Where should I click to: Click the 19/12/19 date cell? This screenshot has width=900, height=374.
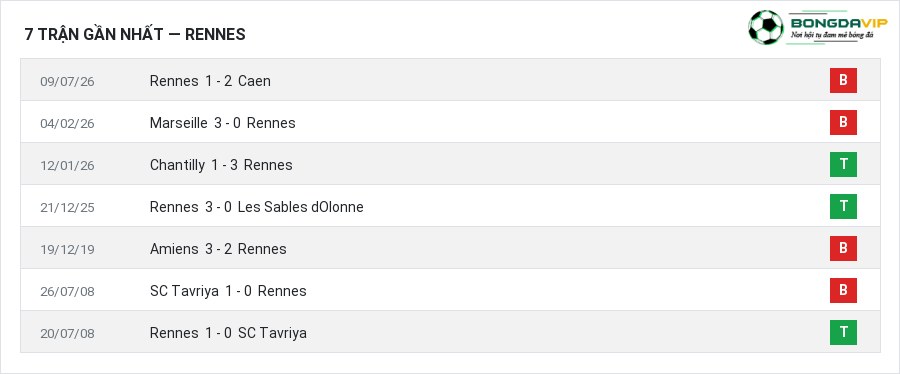pos(67,250)
